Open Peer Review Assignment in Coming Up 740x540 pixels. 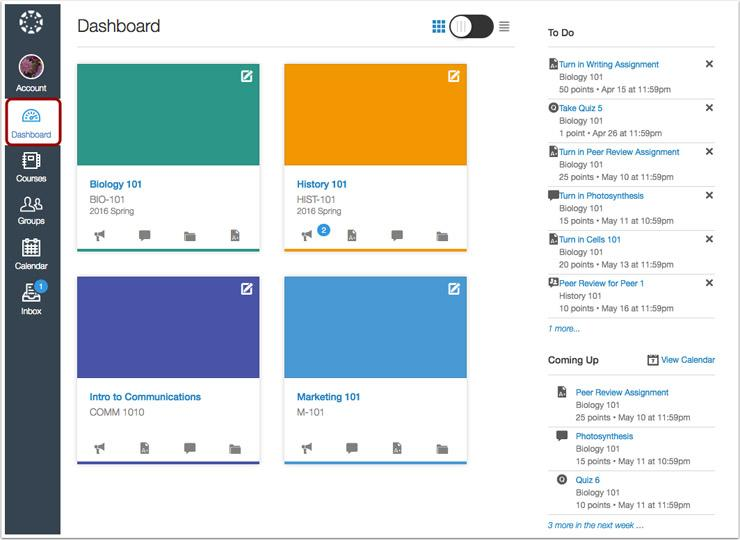point(622,392)
